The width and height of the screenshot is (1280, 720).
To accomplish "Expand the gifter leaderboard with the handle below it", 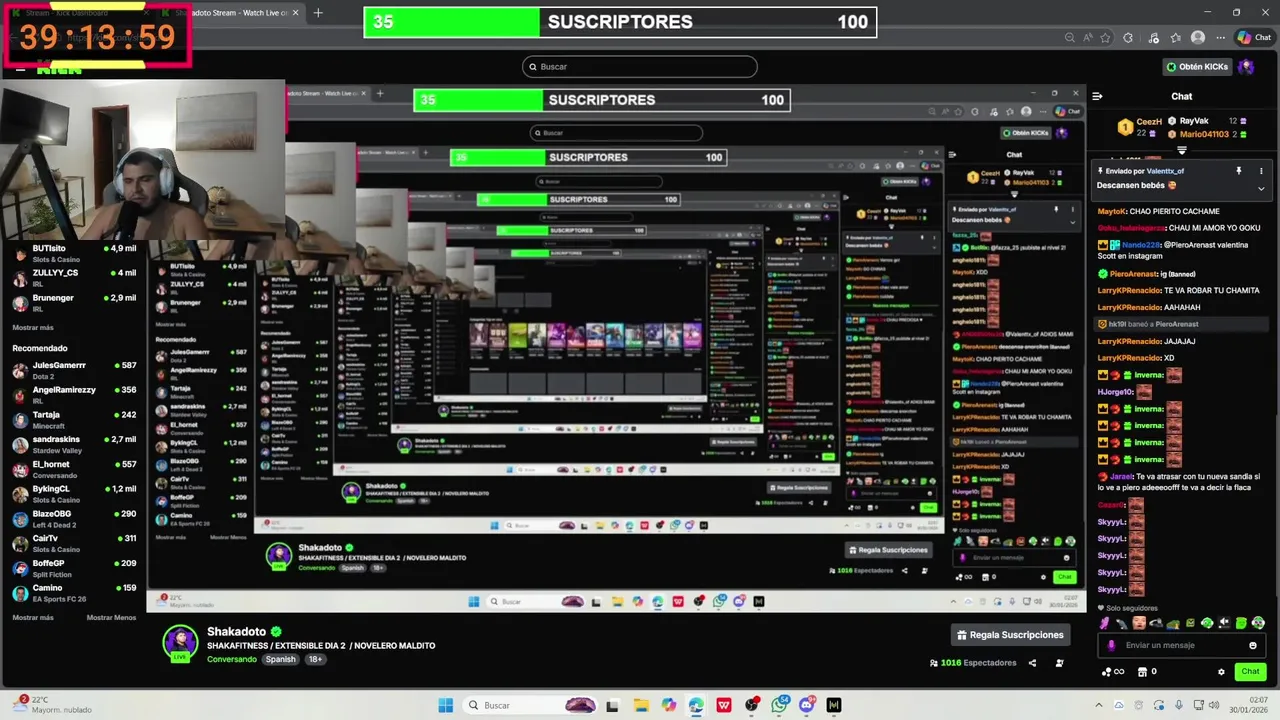I will pyautogui.click(x=1182, y=150).
